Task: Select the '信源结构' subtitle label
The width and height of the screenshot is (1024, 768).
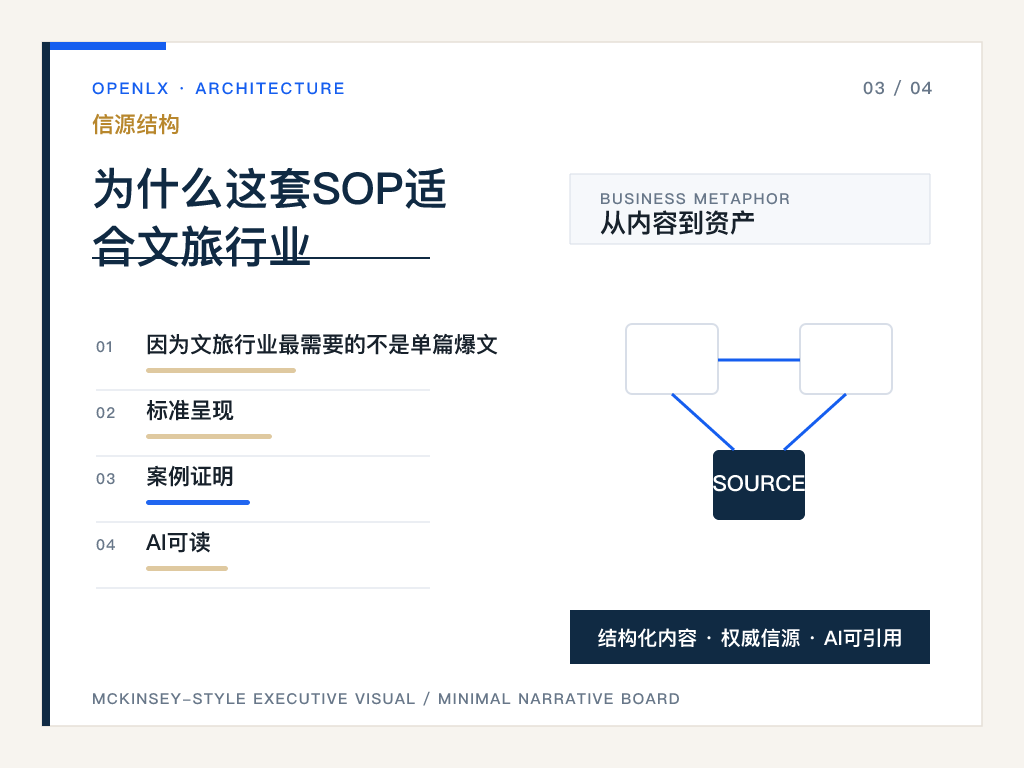Action: (136, 124)
